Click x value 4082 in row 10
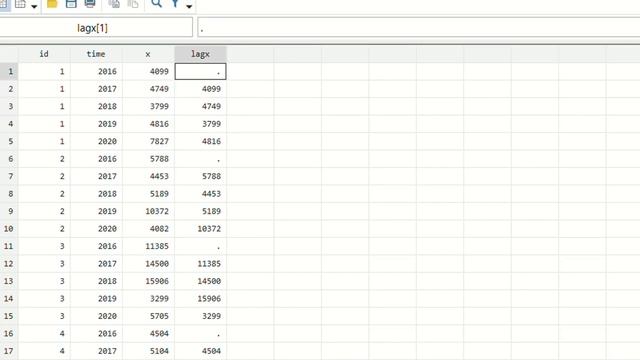Screen dimensions: 640x360 [x=149, y=229]
